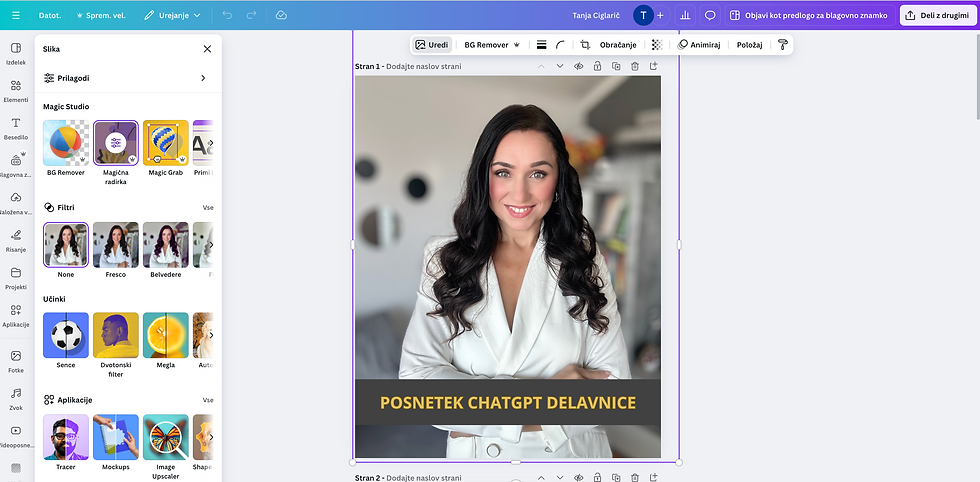The width and height of the screenshot is (980, 482).
Task: Show all Aplikacije via Vse link
Action: (x=208, y=399)
